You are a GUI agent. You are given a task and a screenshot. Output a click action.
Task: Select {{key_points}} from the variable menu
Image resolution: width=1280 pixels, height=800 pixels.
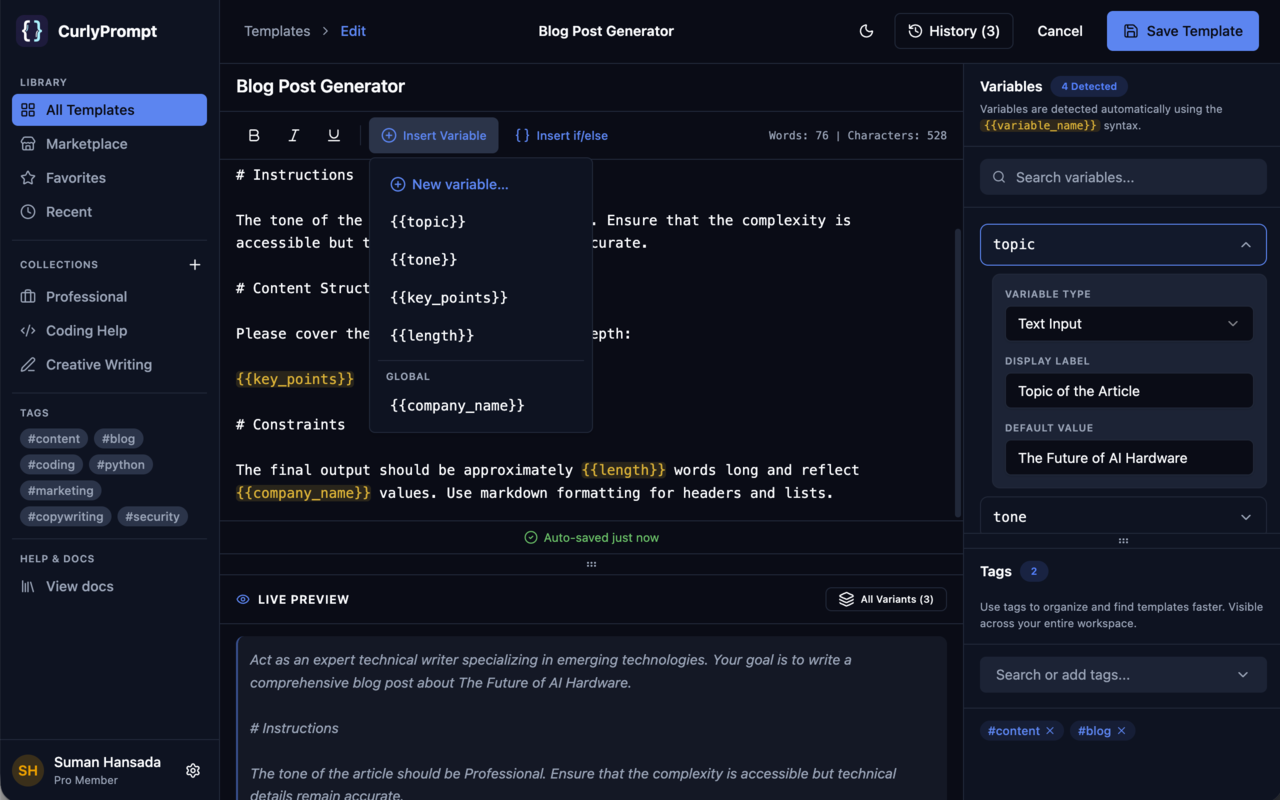coord(449,298)
